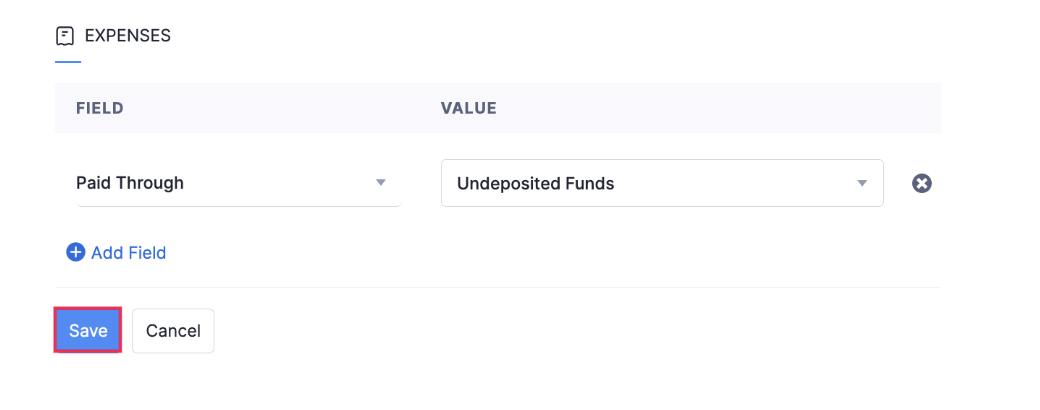Click the VALUE column header

pyautogui.click(x=469, y=108)
